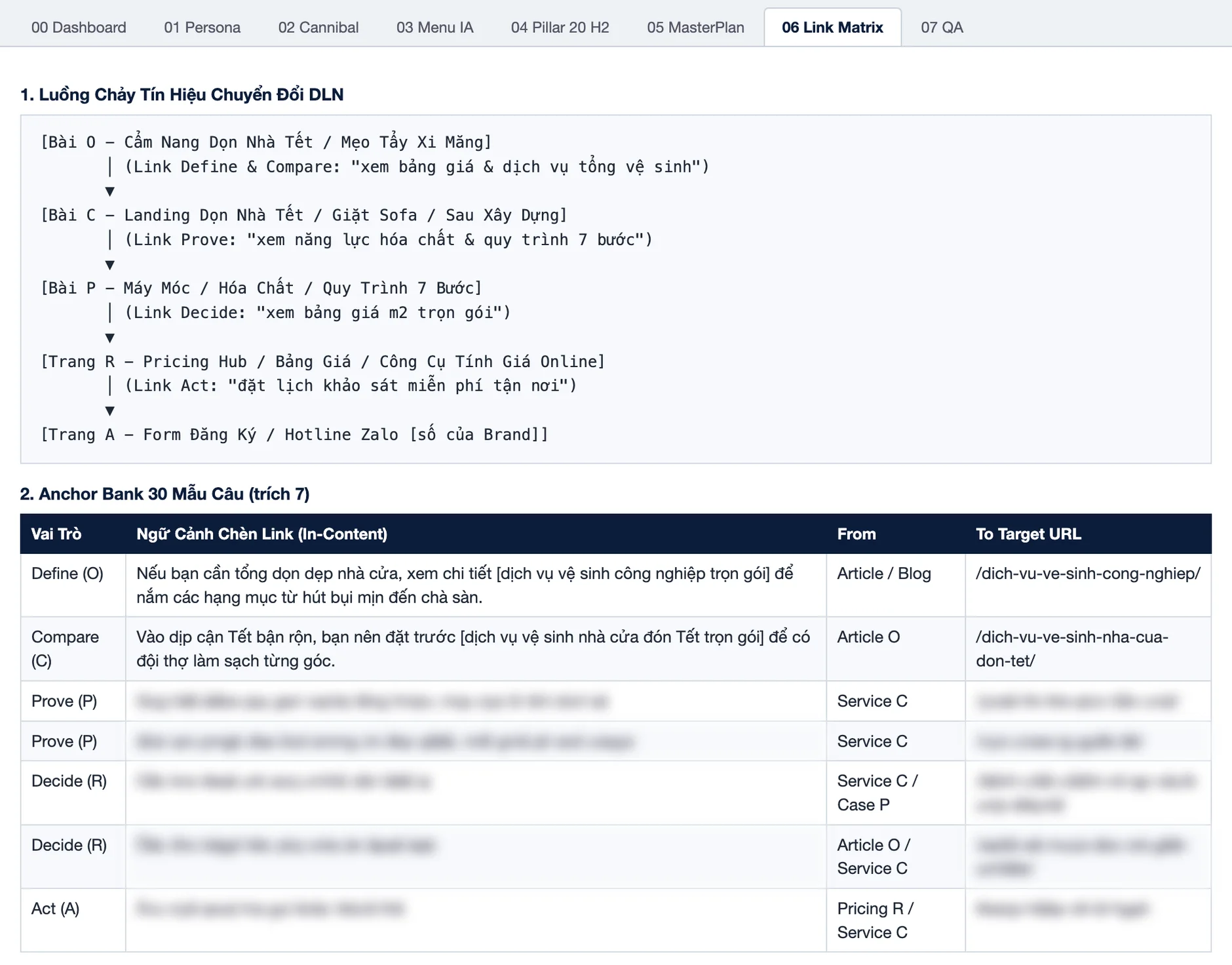1232x965 pixels.
Task: Click the '[Trang R – Pricing Hub' line
Action: (x=323, y=361)
